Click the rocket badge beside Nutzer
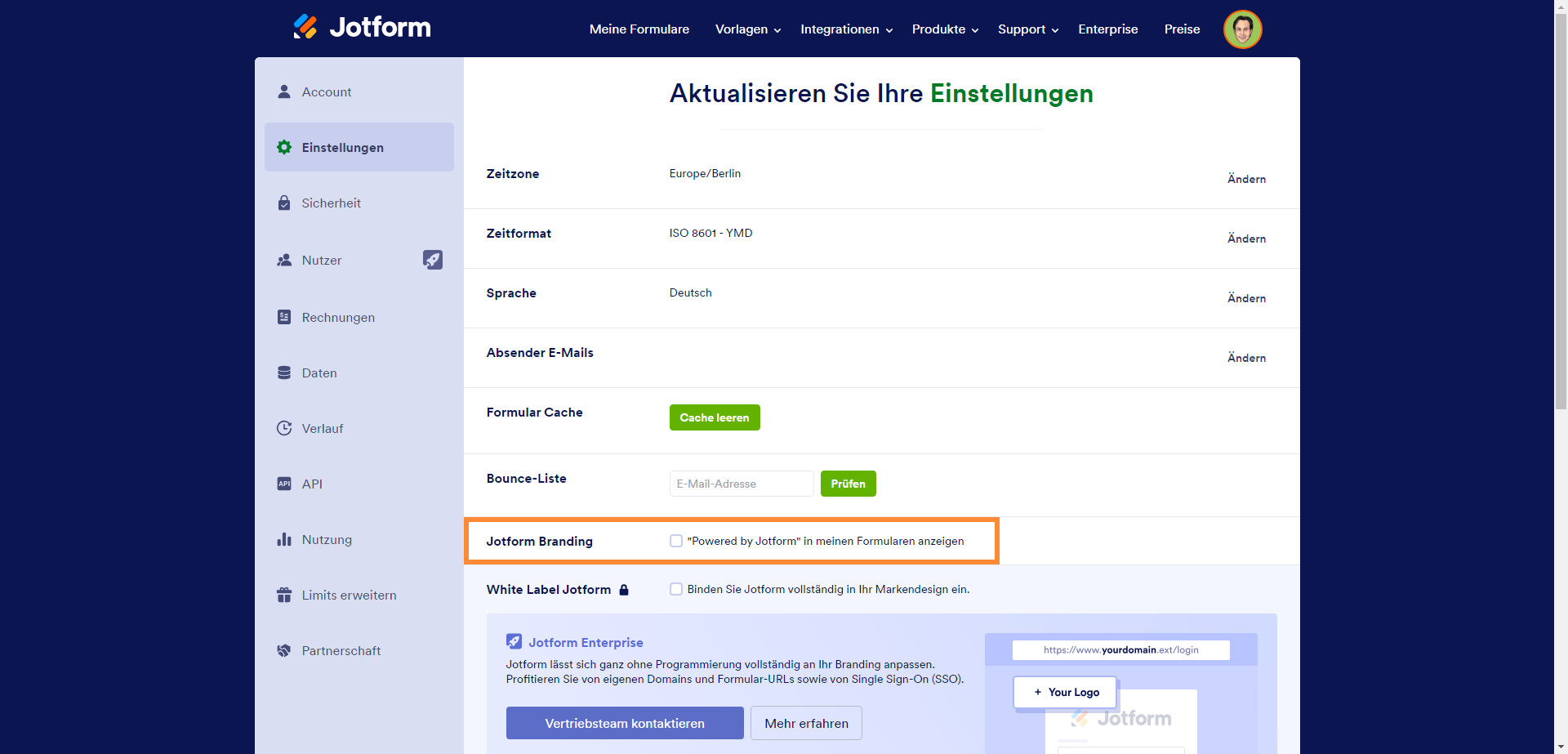The height and width of the screenshot is (754, 1568). (x=433, y=260)
